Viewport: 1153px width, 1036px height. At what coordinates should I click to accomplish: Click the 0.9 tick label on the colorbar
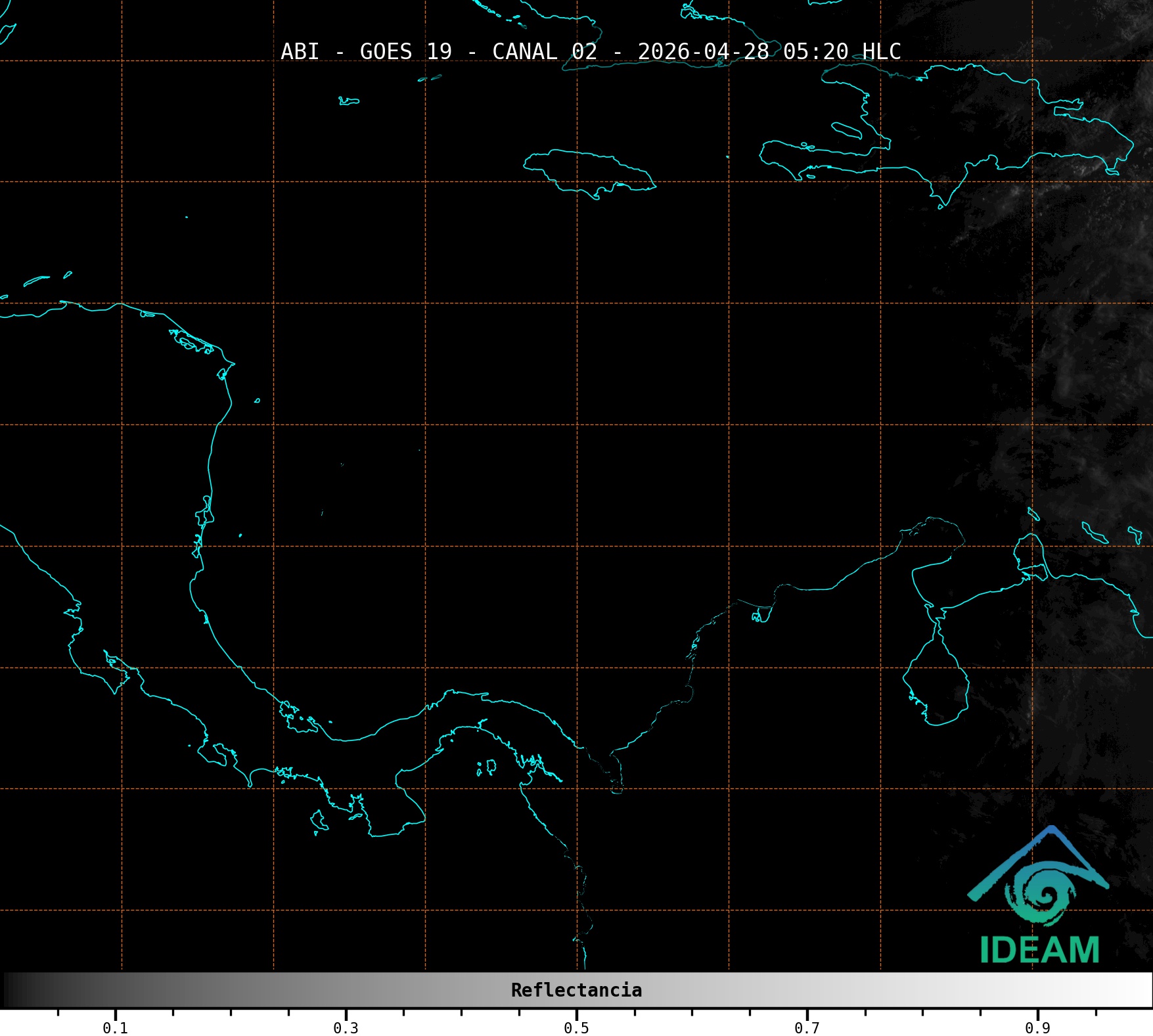1037,1027
